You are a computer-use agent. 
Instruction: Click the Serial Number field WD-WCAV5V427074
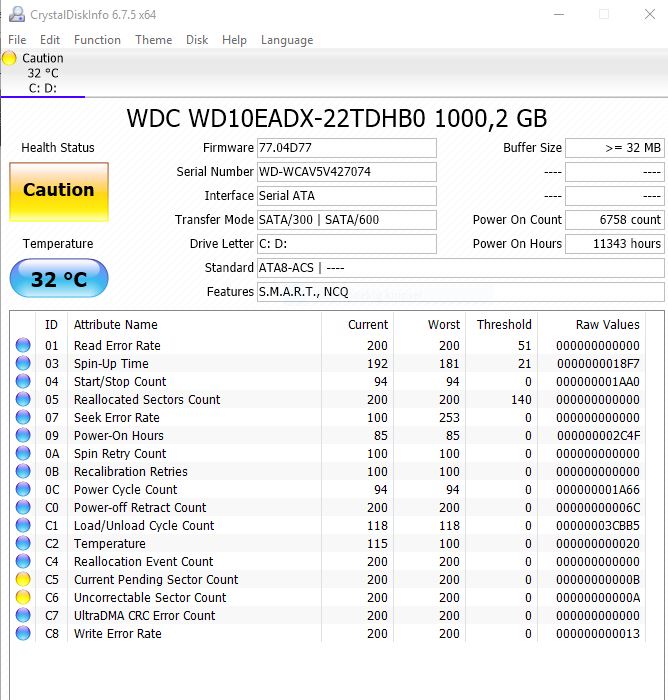[x=347, y=172]
